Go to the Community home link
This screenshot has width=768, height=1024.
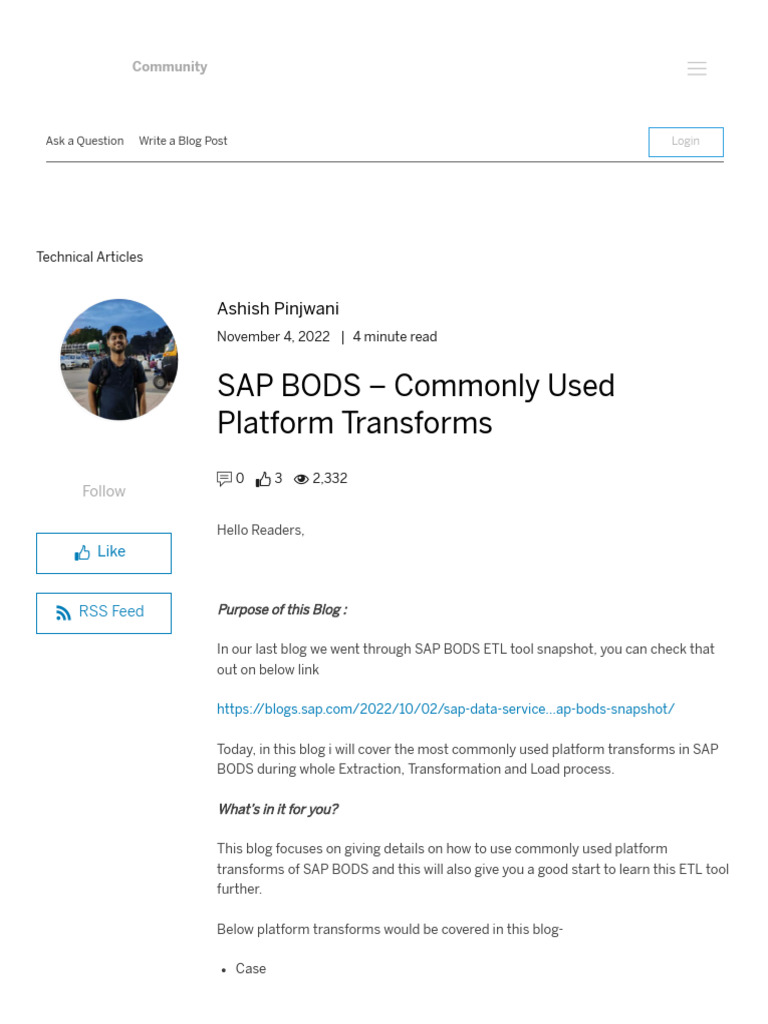pos(169,67)
